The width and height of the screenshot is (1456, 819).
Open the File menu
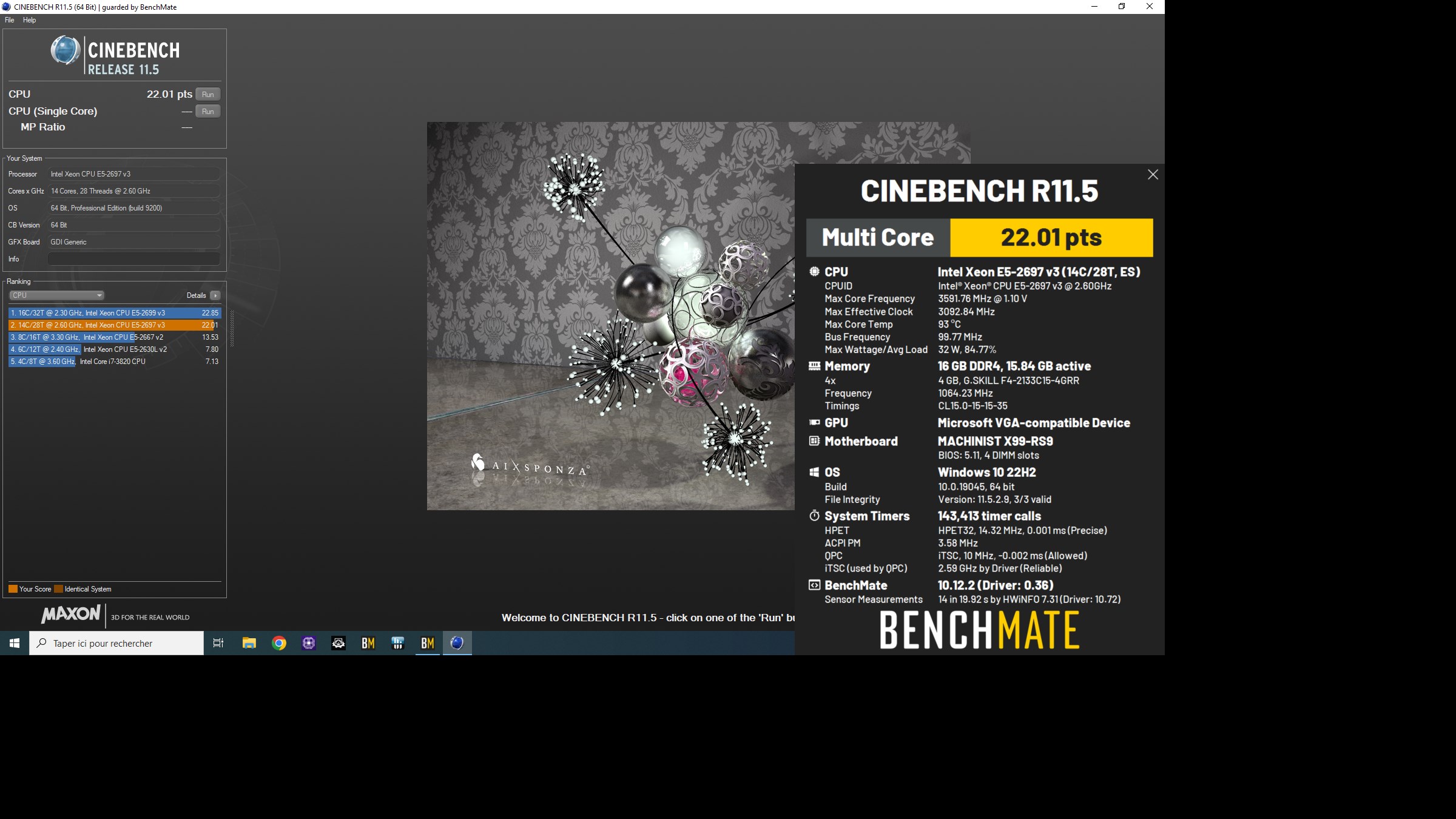pyautogui.click(x=10, y=20)
